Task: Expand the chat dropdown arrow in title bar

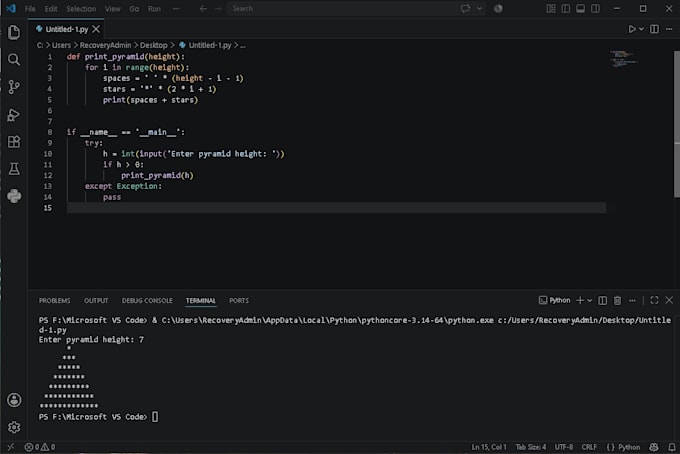Action: [479, 9]
